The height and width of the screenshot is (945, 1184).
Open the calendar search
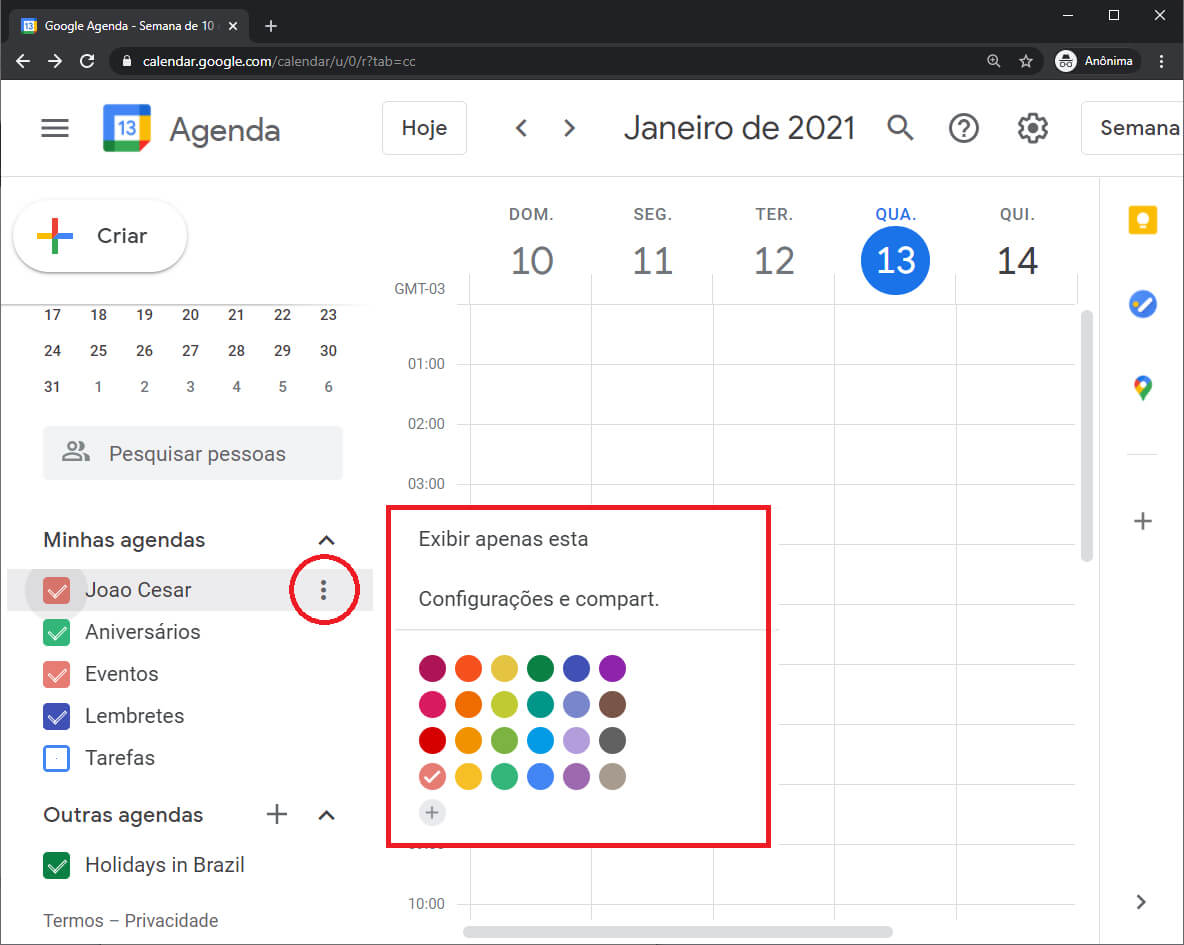point(900,128)
